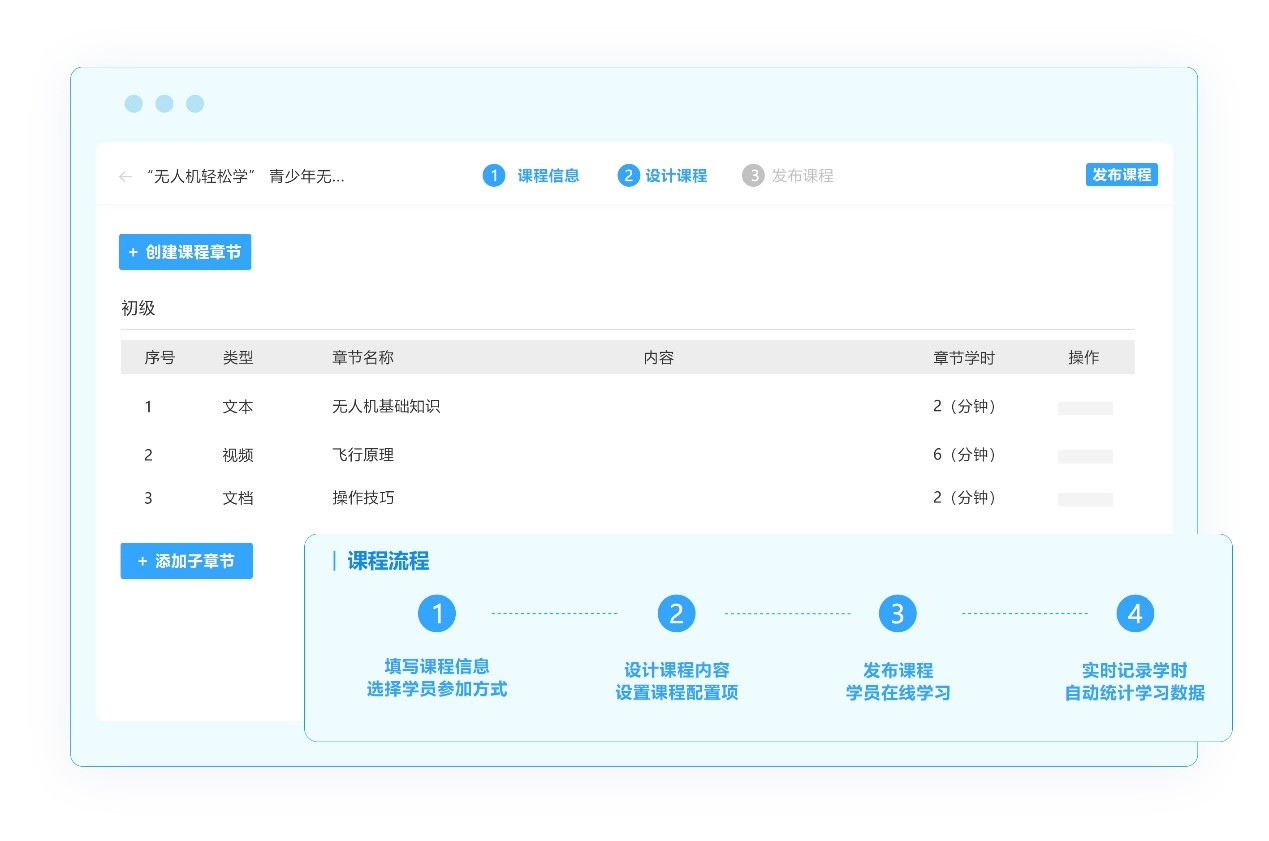Select the 操作技巧 document chapter

tap(363, 498)
